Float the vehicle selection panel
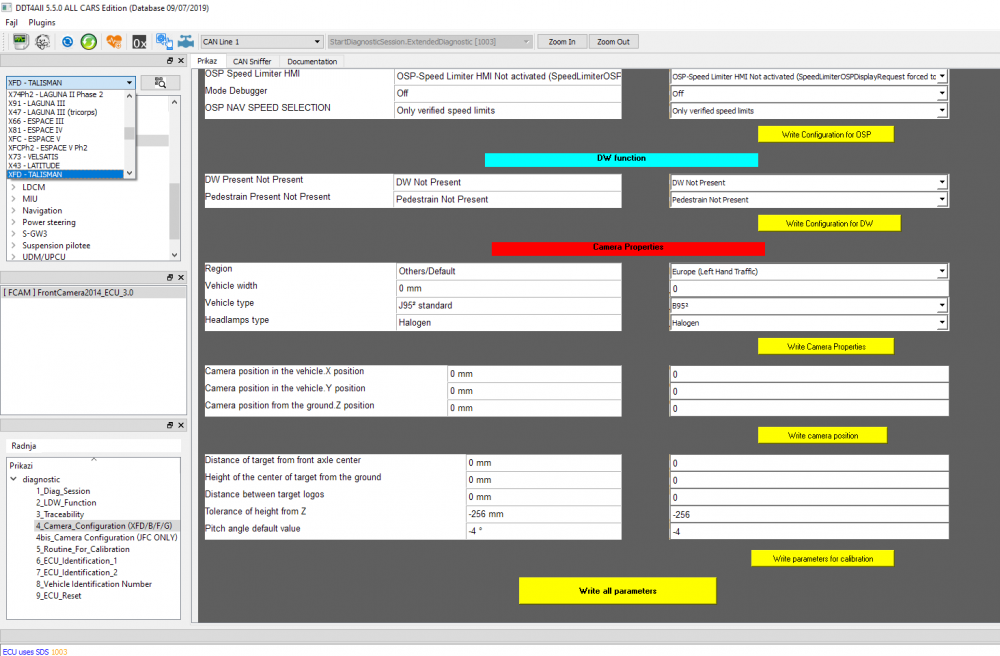Screen dimensions: 1000x656 coord(170,61)
